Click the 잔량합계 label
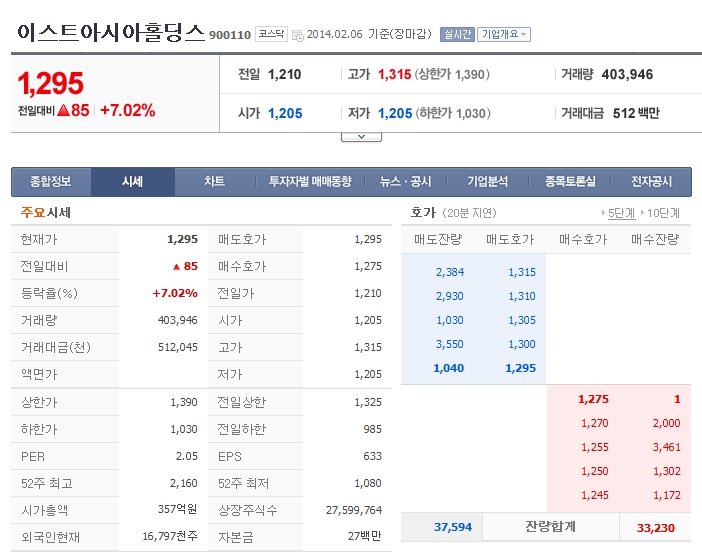 click(x=550, y=527)
